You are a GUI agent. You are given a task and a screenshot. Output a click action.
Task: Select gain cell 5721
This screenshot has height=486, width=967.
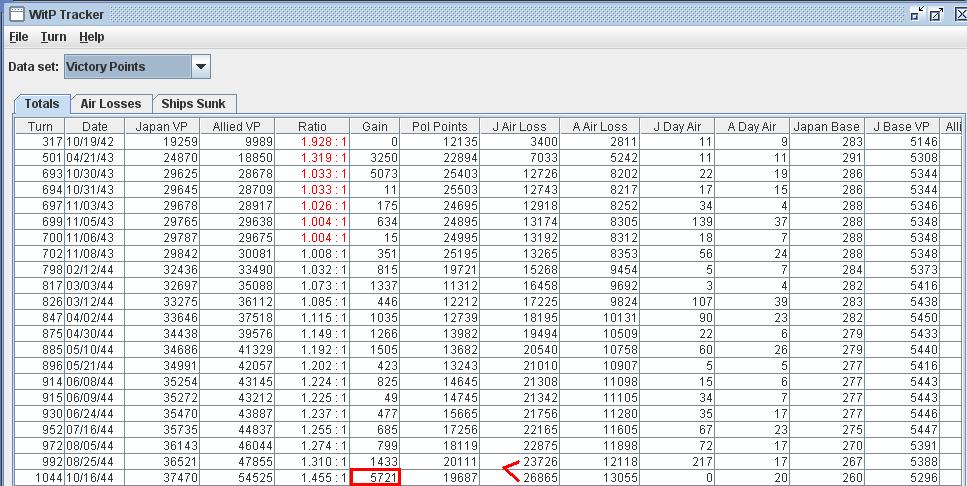(x=374, y=477)
